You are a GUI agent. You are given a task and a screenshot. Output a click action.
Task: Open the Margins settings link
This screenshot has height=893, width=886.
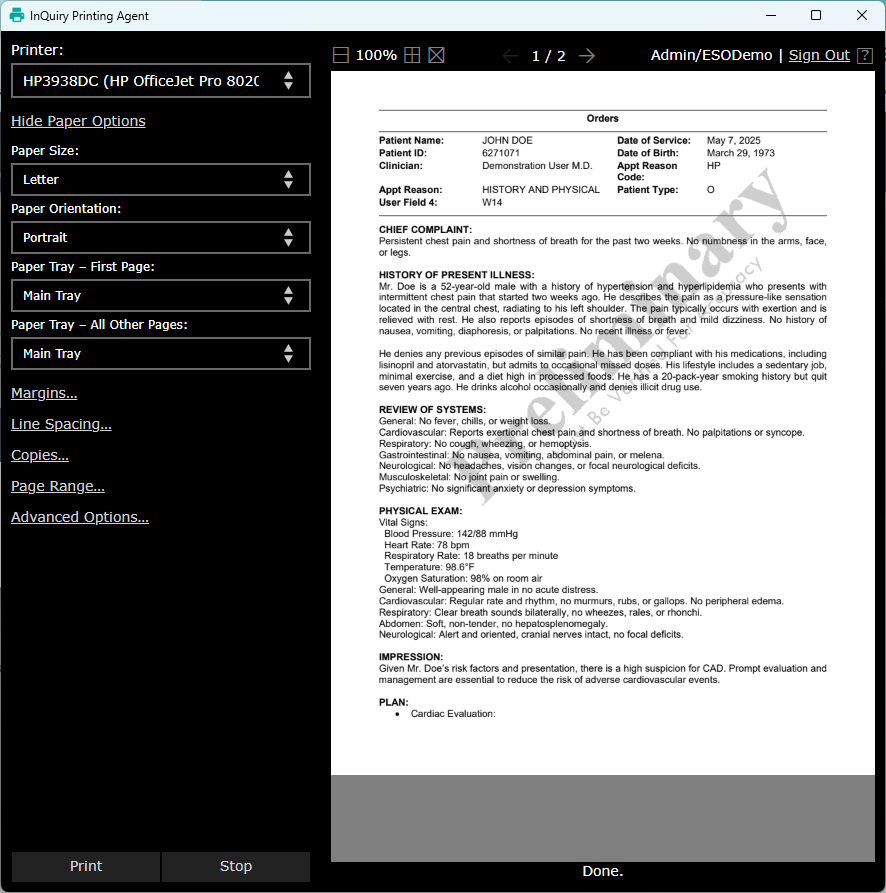pos(44,394)
